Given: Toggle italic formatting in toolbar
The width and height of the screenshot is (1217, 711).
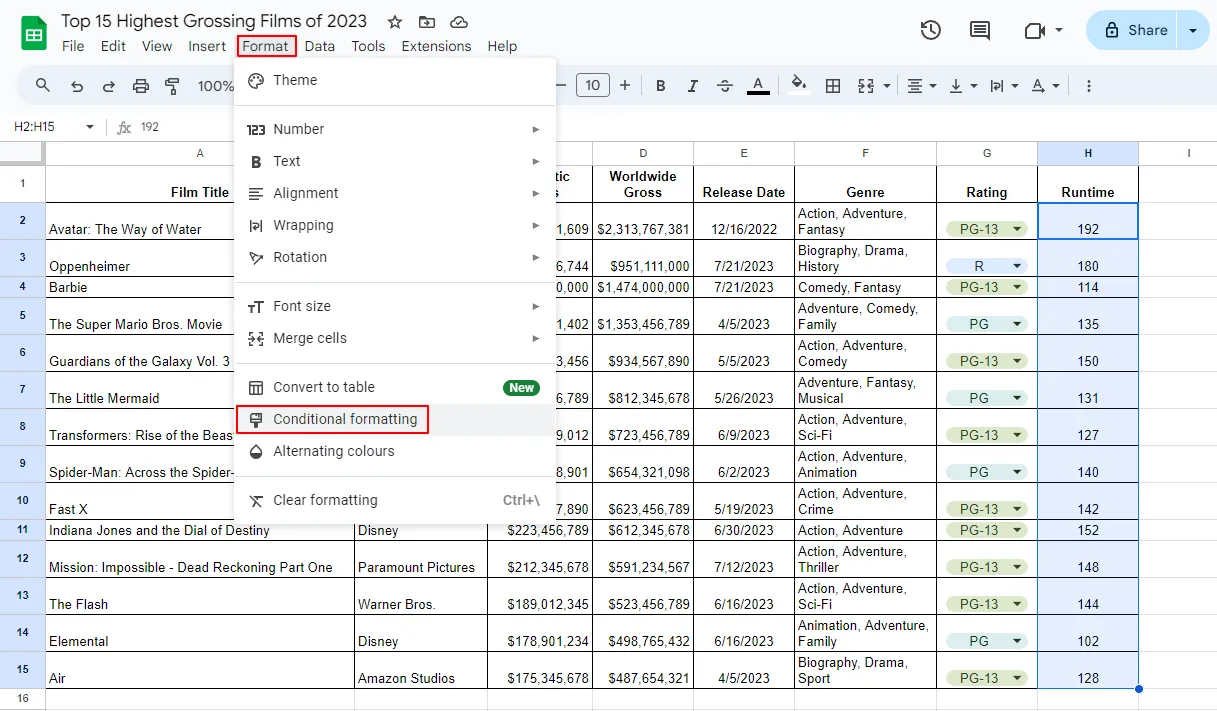Looking at the screenshot, I should (692, 86).
